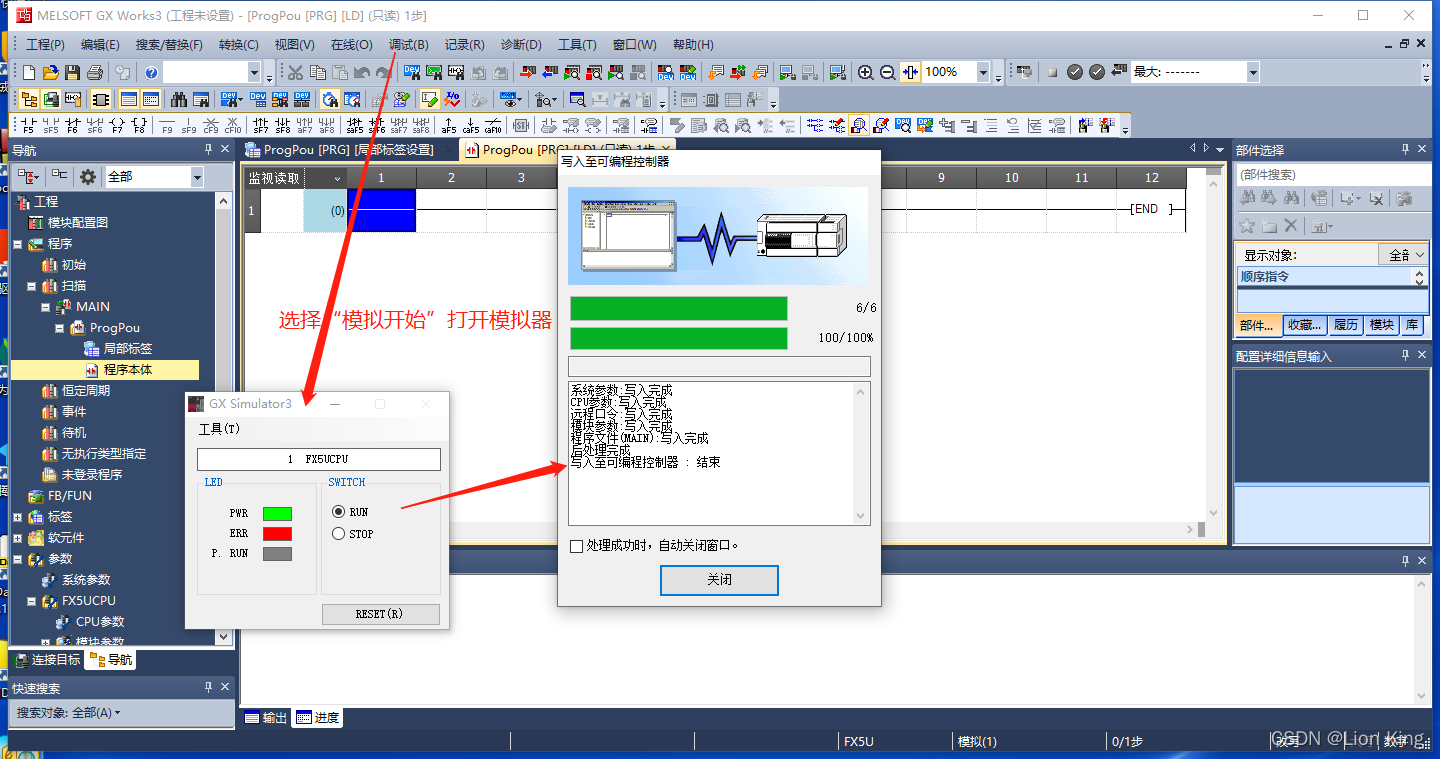Click the green PWR LED indicator
1440x759 pixels.
click(277, 513)
